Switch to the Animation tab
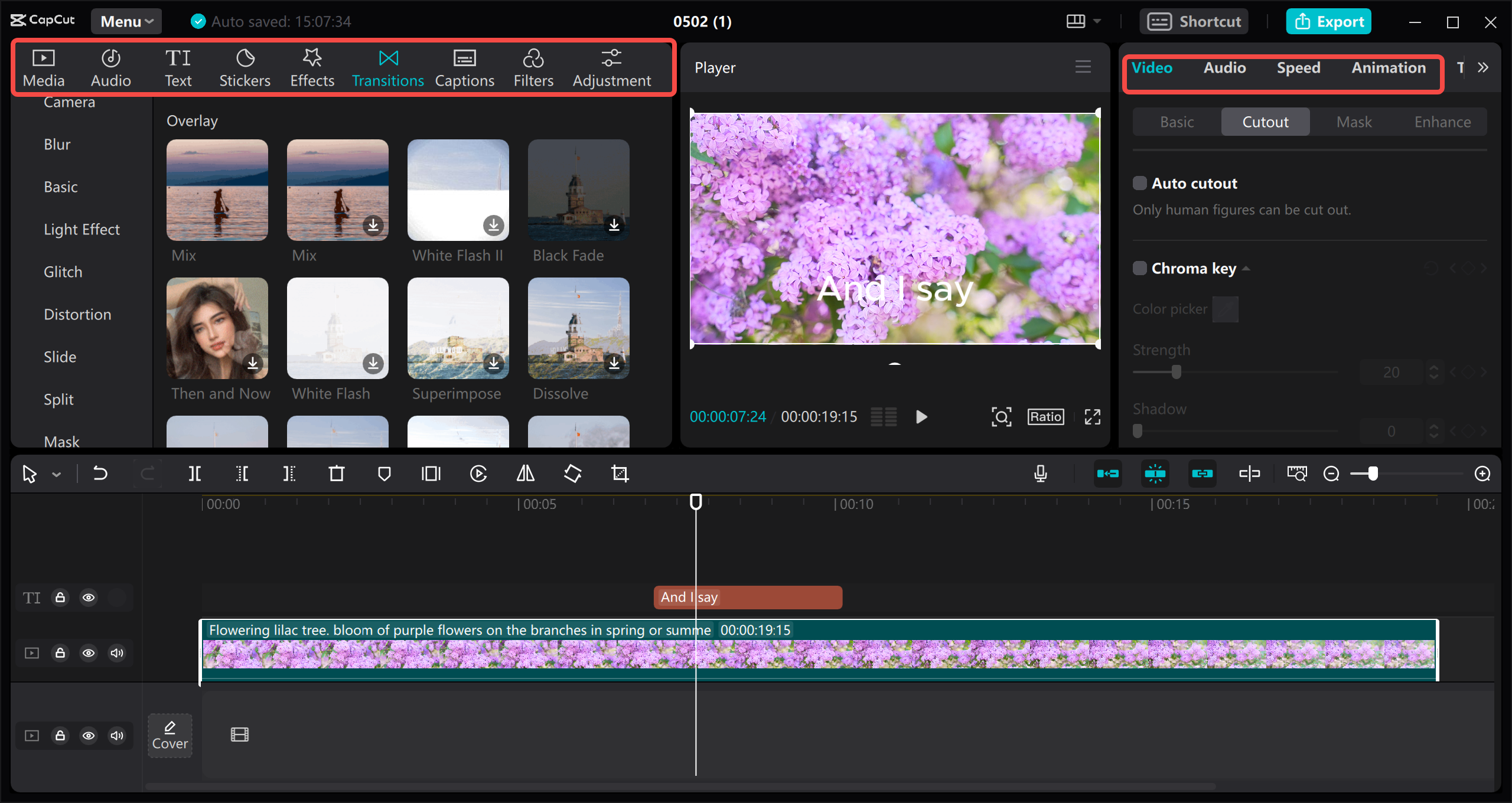The image size is (1512, 803). (1389, 68)
